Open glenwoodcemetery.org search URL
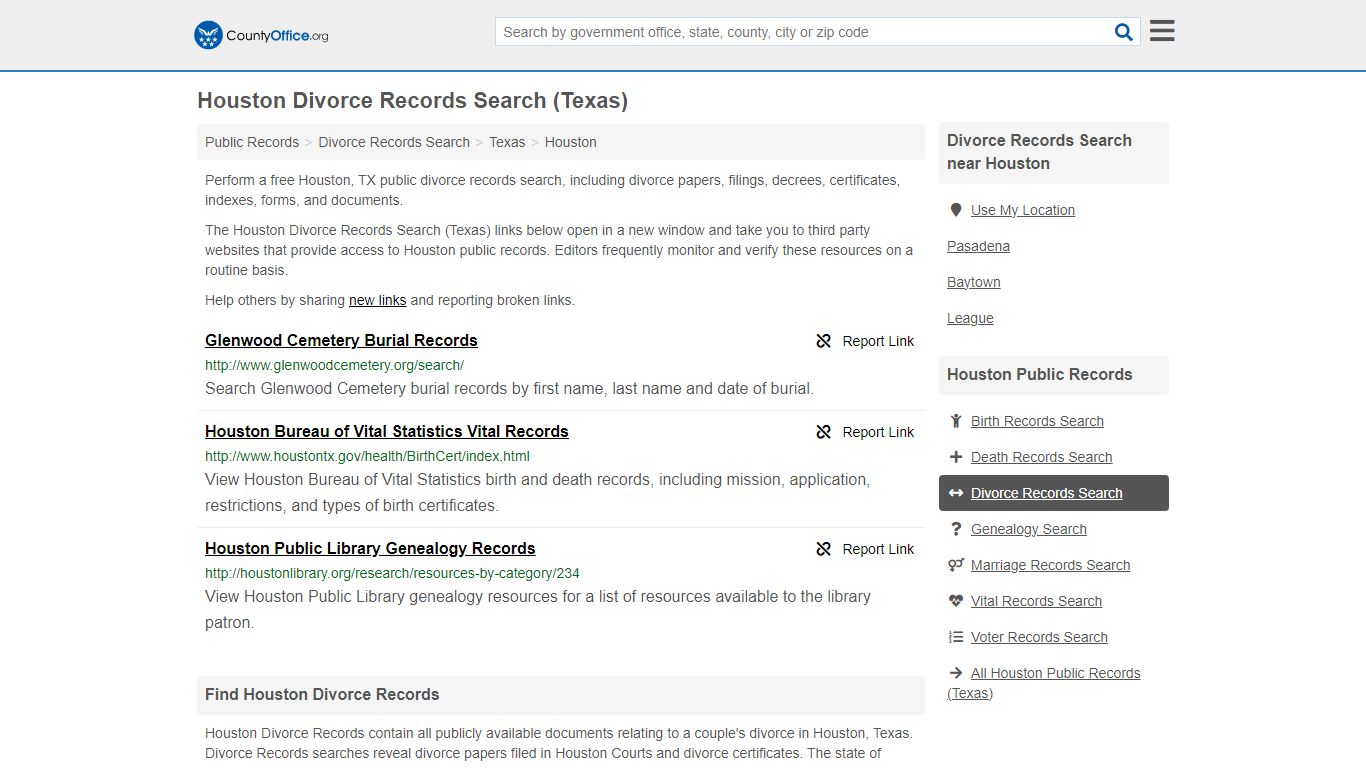The width and height of the screenshot is (1366, 768). [334, 365]
